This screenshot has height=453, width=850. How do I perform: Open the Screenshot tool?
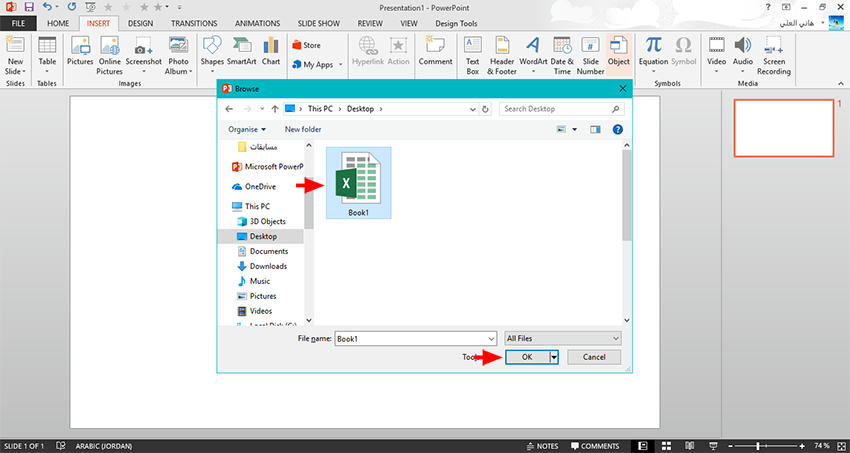click(144, 56)
